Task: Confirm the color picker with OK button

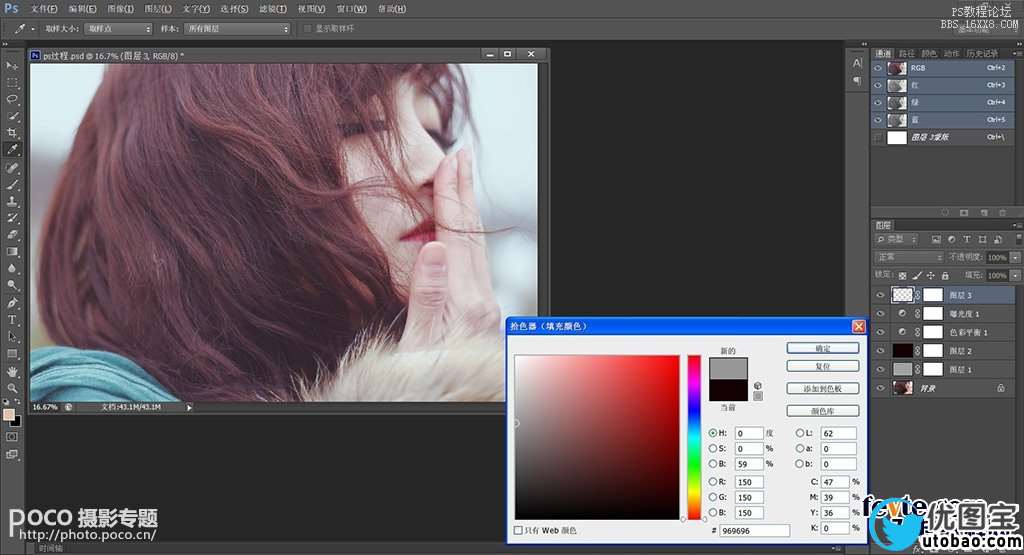Action: pos(823,348)
